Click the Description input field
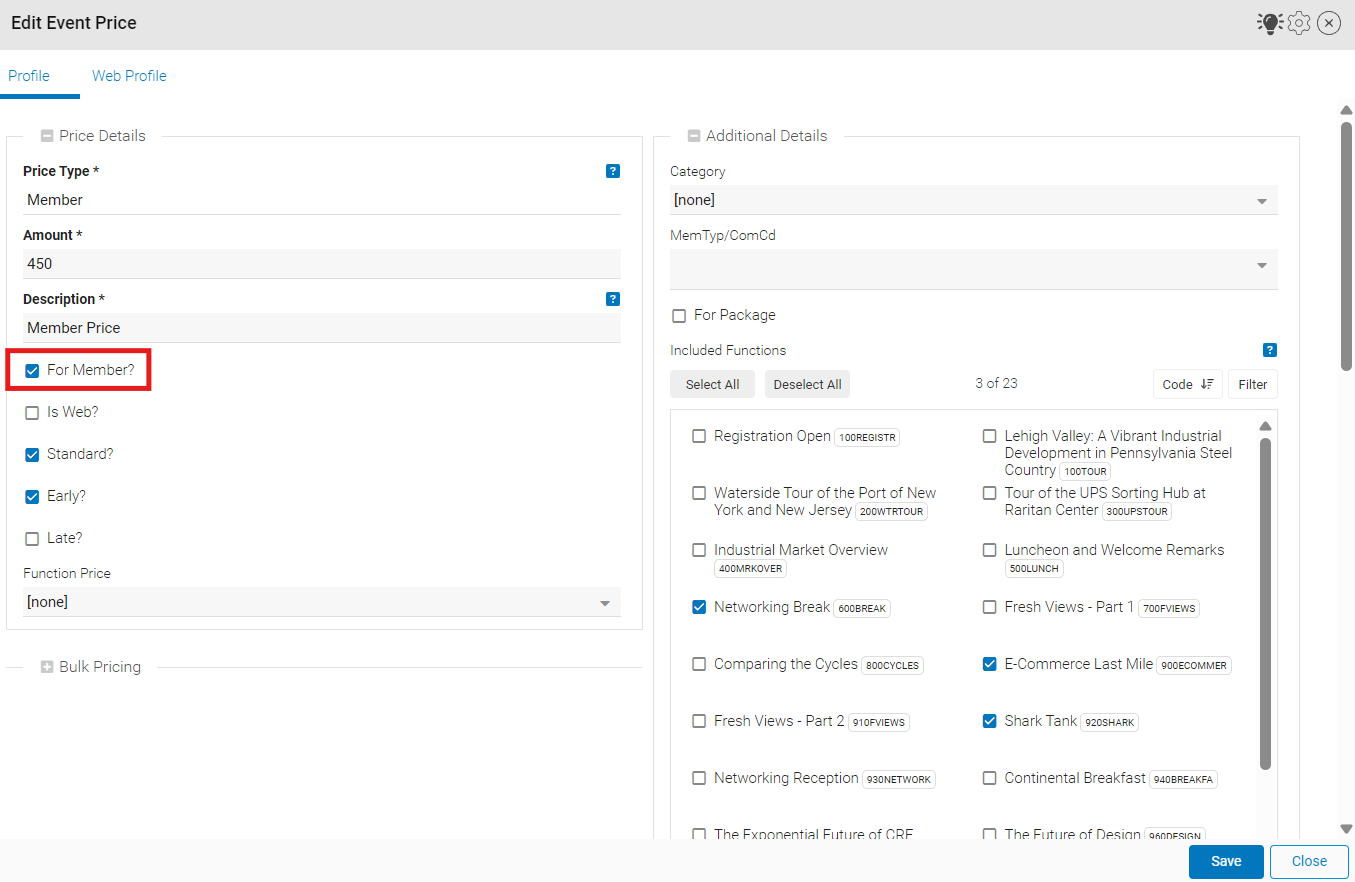Image resolution: width=1355 pixels, height=882 pixels. 322,328
